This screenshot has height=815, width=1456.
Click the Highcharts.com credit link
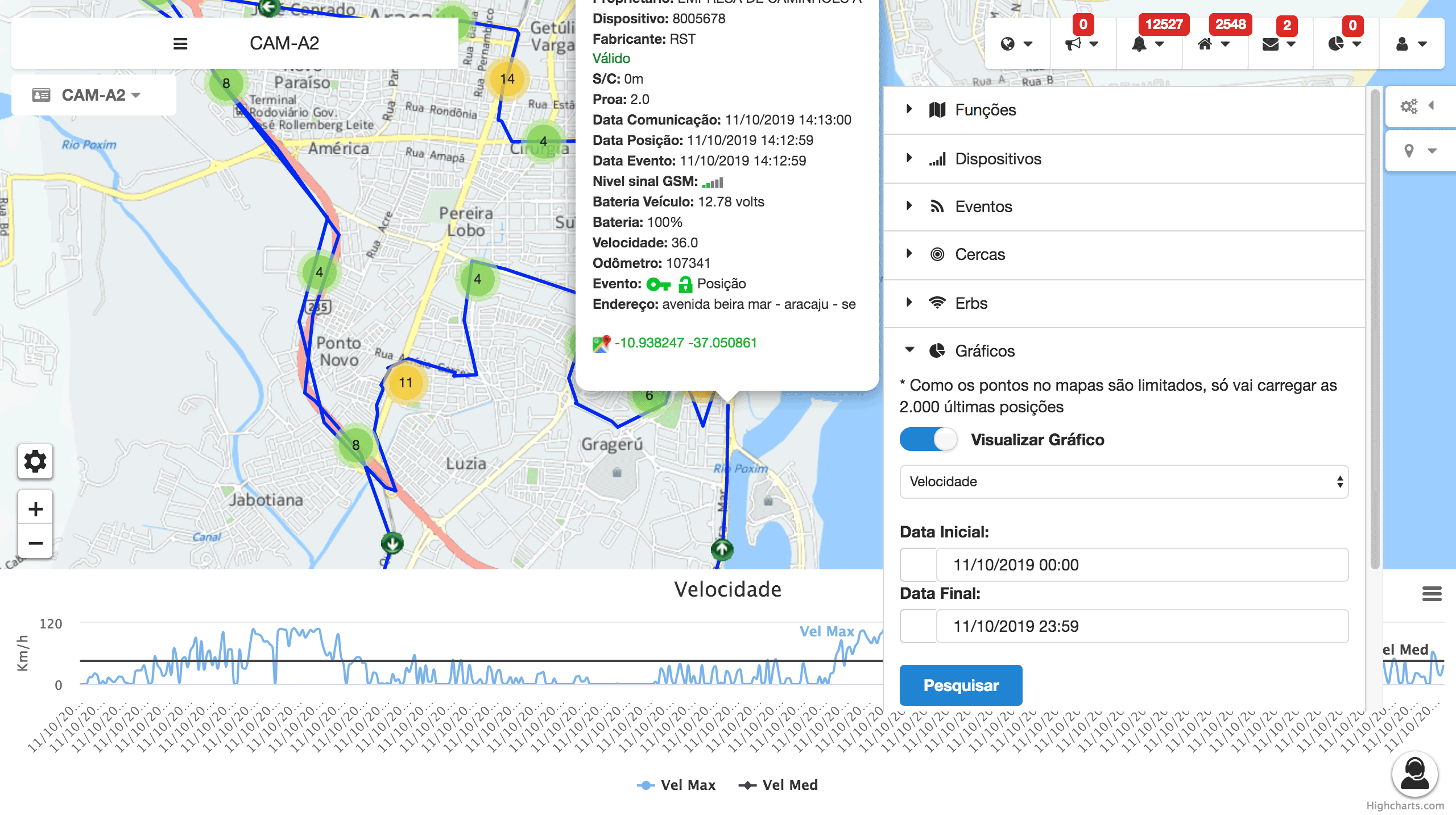(x=1405, y=805)
